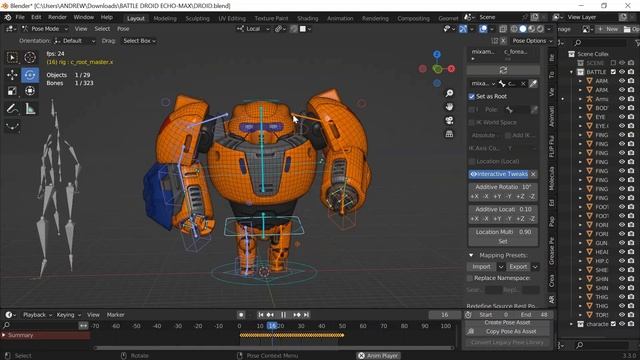The height and width of the screenshot is (360, 640).
Task: Open Local transform orientation dropdown
Action: pyautogui.click(x=253, y=29)
